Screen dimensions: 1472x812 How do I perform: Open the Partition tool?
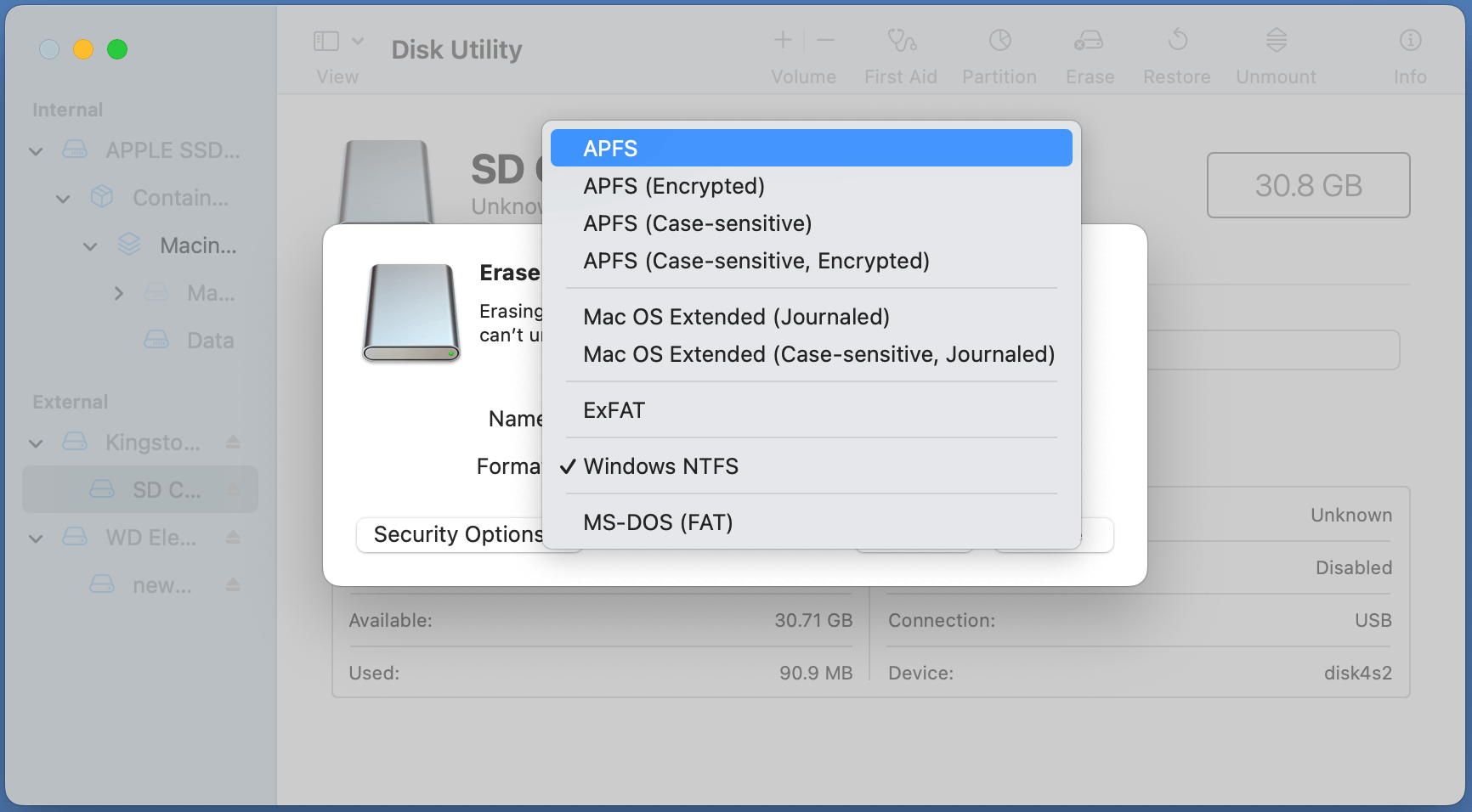(999, 51)
